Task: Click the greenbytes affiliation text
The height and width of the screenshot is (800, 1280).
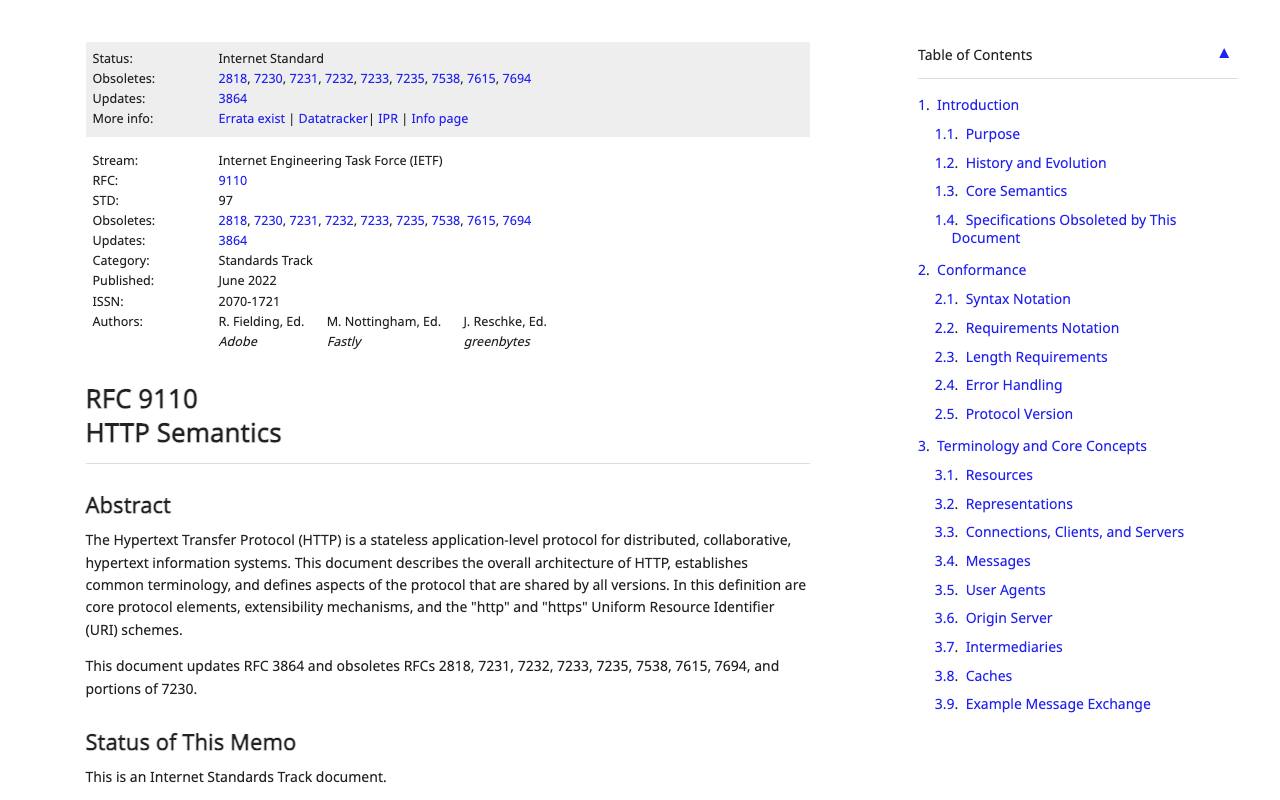Action: point(497,341)
